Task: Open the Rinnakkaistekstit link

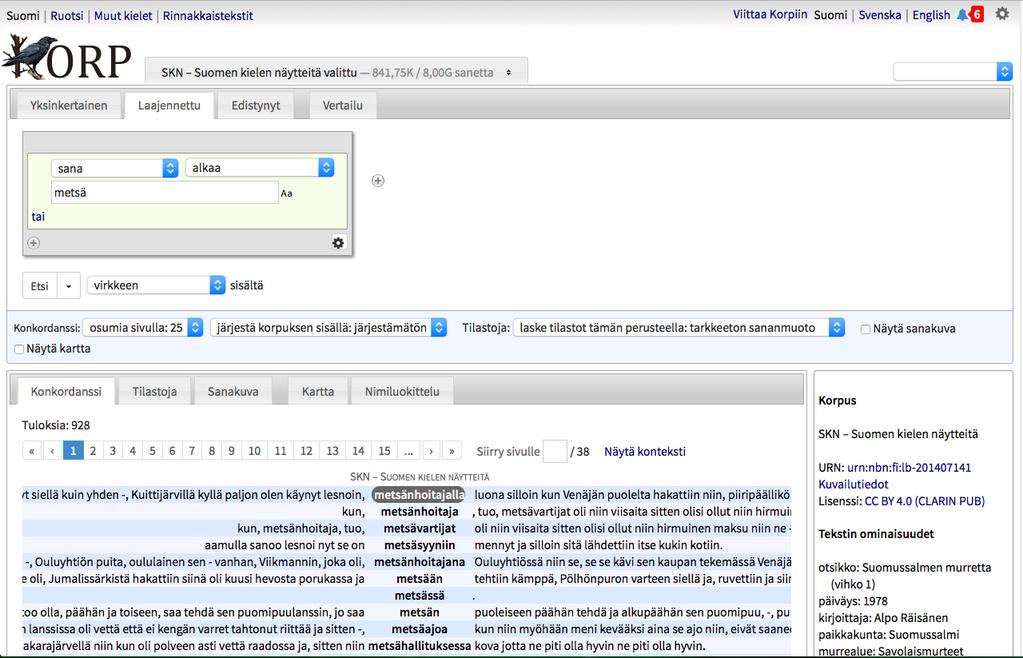Action: point(208,16)
